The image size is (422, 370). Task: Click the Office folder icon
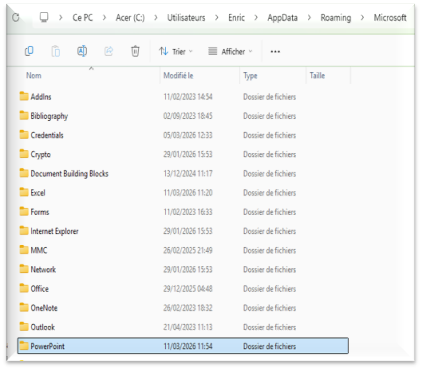24,288
